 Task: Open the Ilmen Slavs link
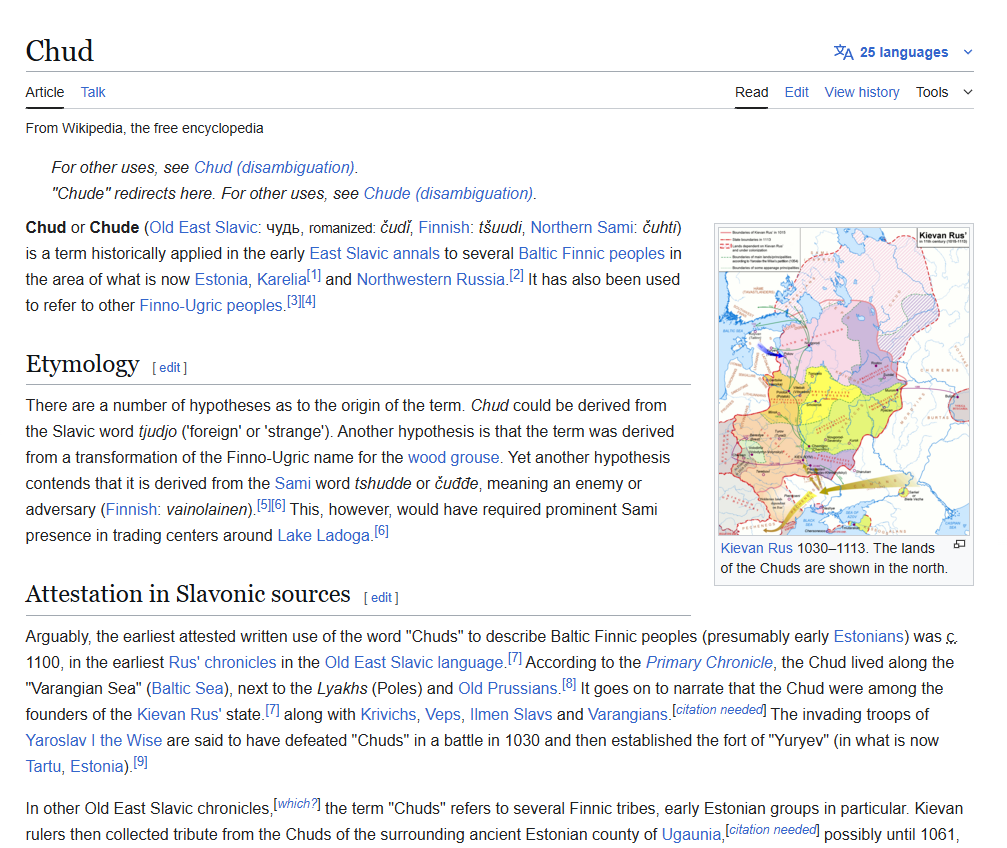[511, 714]
